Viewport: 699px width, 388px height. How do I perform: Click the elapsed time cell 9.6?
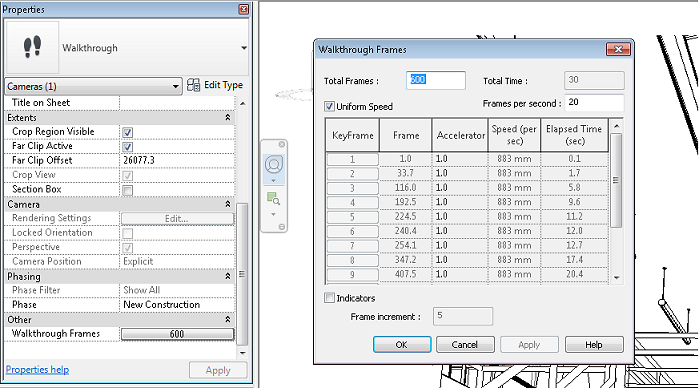click(x=574, y=202)
